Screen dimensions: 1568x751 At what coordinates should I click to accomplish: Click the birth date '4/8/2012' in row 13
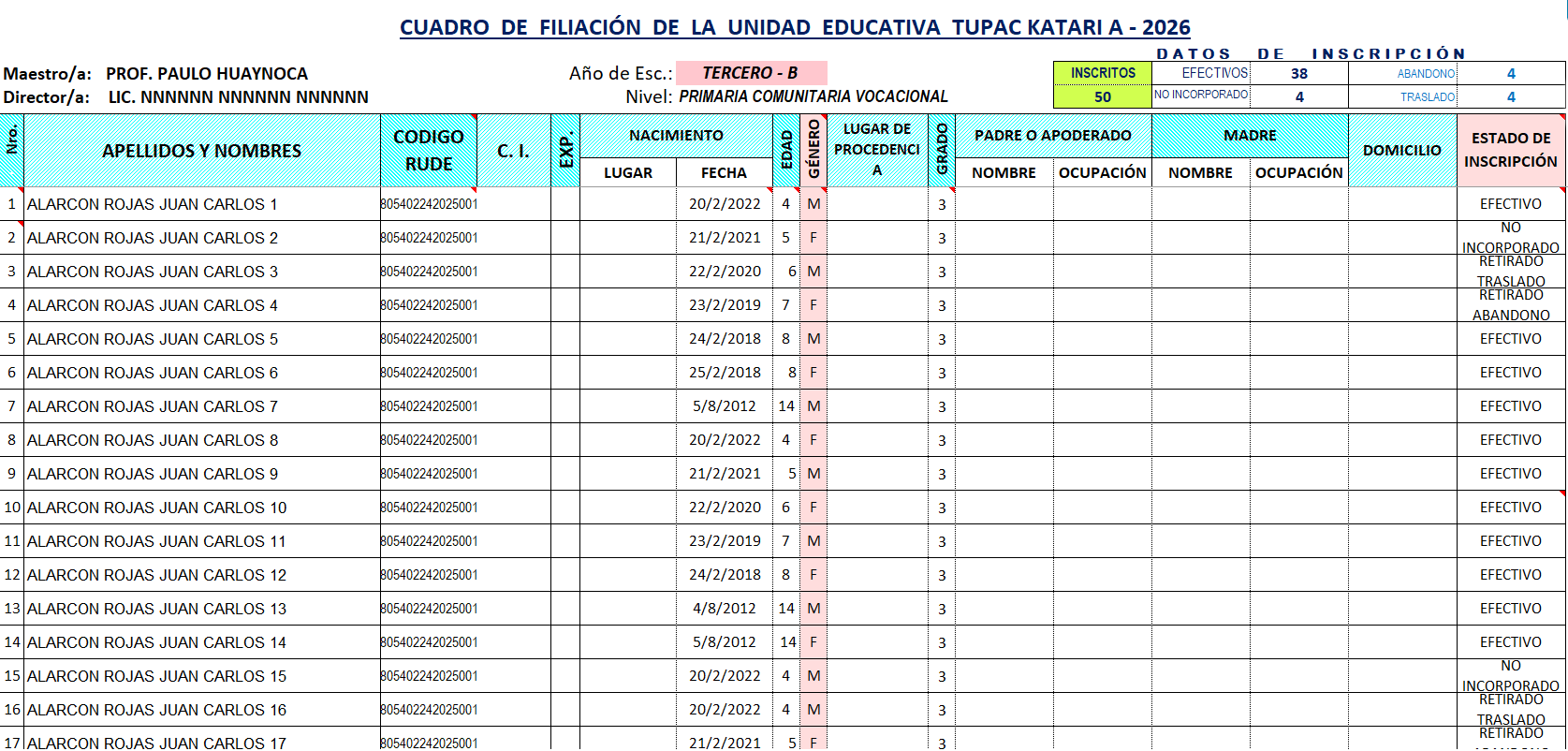tap(725, 609)
